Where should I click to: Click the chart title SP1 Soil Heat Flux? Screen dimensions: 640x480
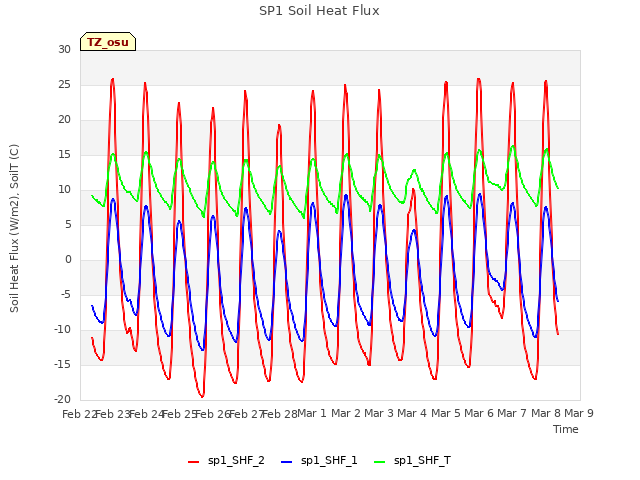tap(319, 11)
